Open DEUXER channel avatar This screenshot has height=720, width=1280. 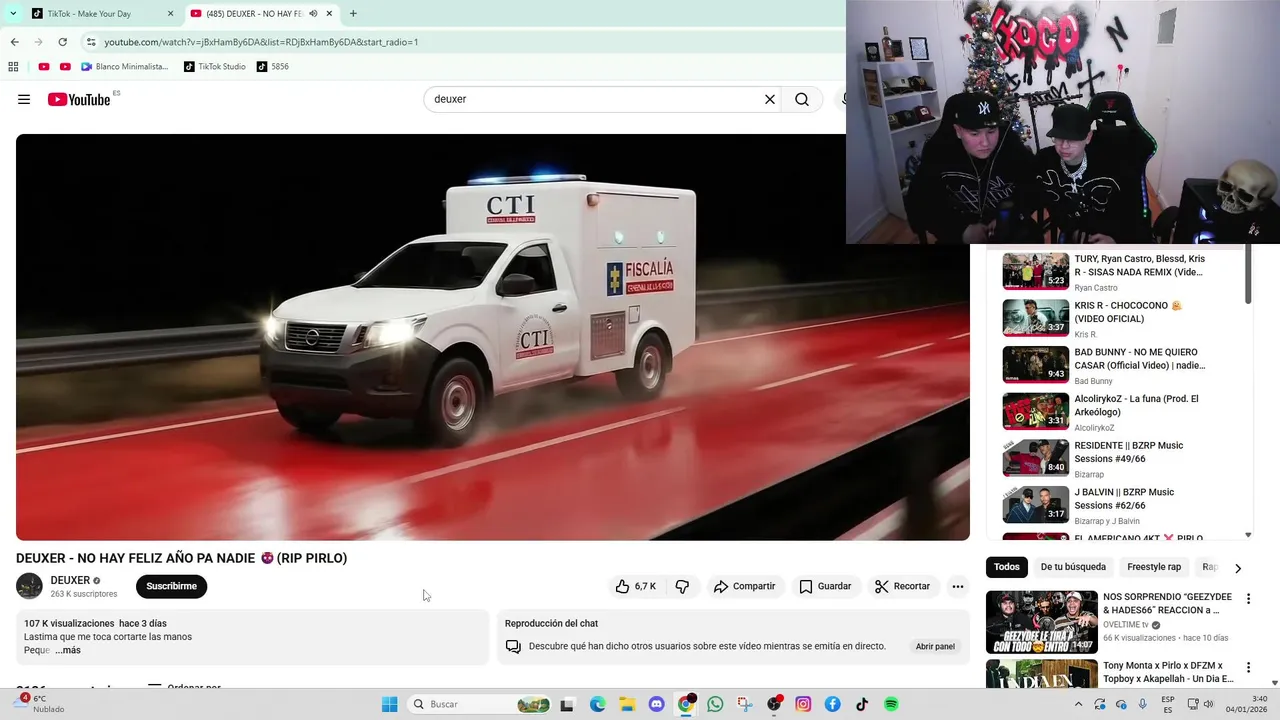coord(29,586)
